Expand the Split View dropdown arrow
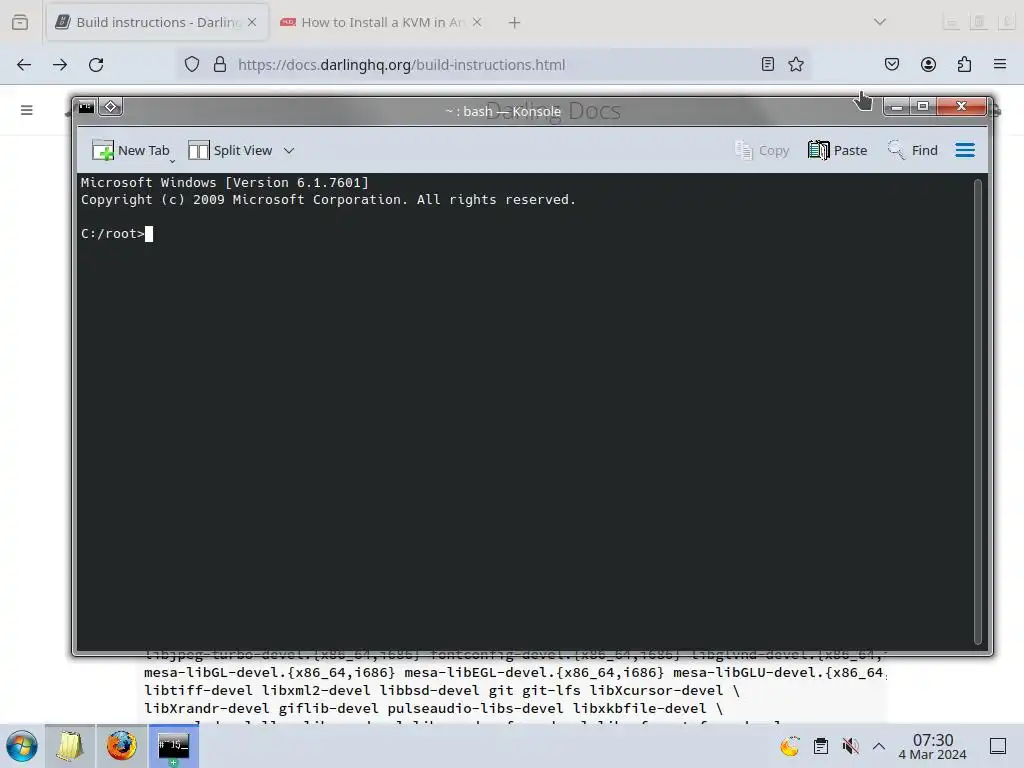This screenshot has height=768, width=1024. pyautogui.click(x=289, y=151)
